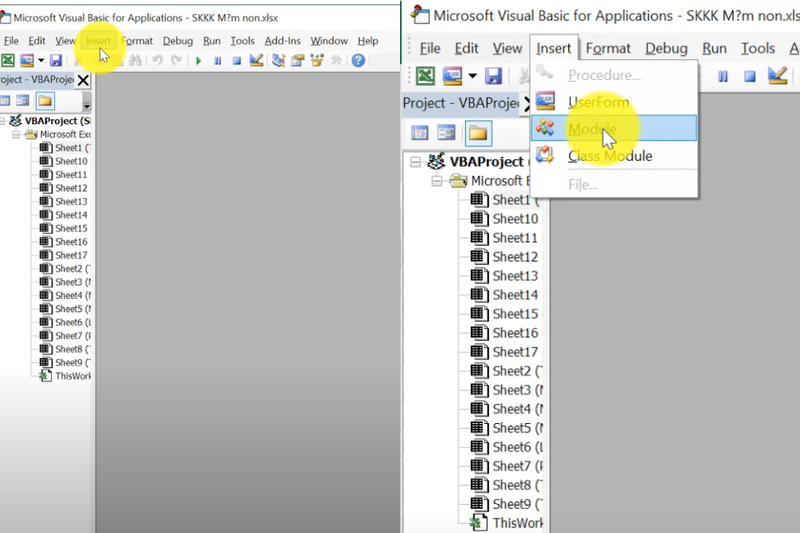Choose Module in right Insert dropdown
The image size is (800, 533).
614,129
